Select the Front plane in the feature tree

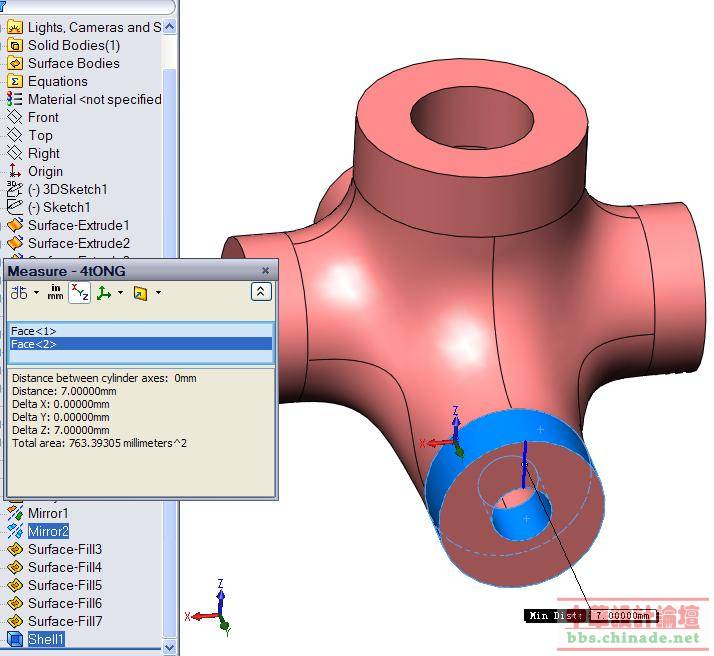[43, 117]
